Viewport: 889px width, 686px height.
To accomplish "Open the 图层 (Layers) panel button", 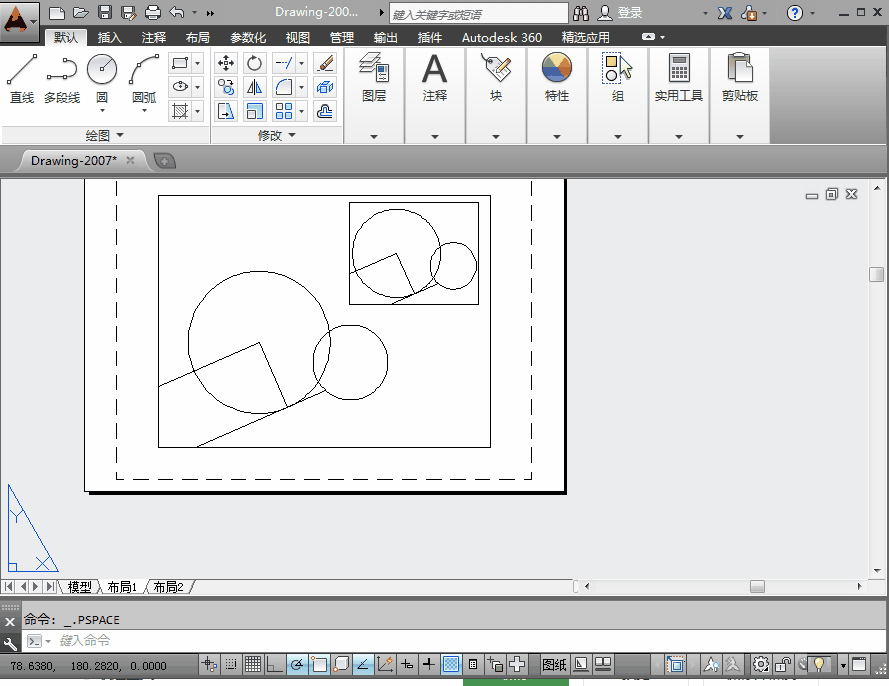I will click(x=374, y=78).
